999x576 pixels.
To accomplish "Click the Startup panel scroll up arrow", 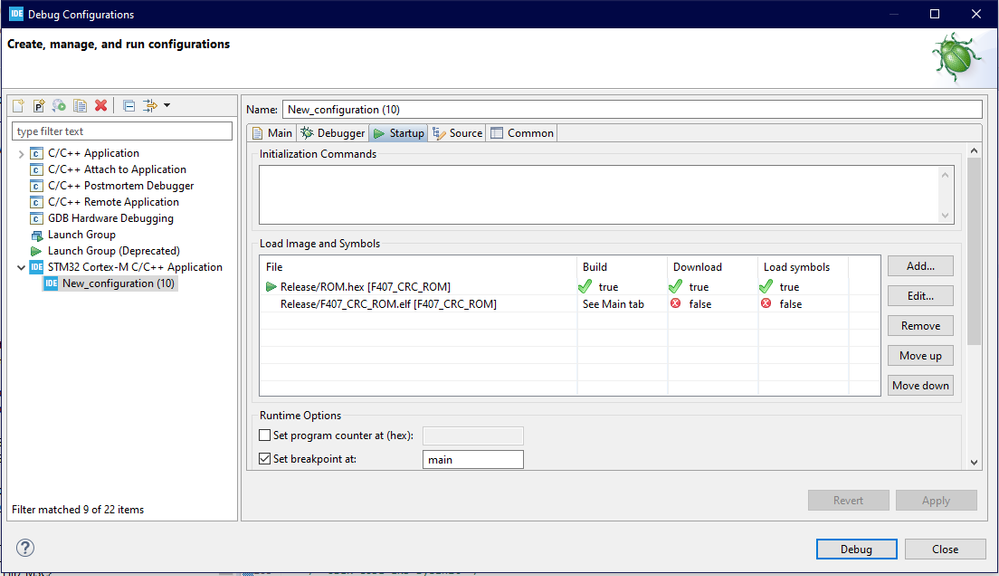I will (974, 151).
